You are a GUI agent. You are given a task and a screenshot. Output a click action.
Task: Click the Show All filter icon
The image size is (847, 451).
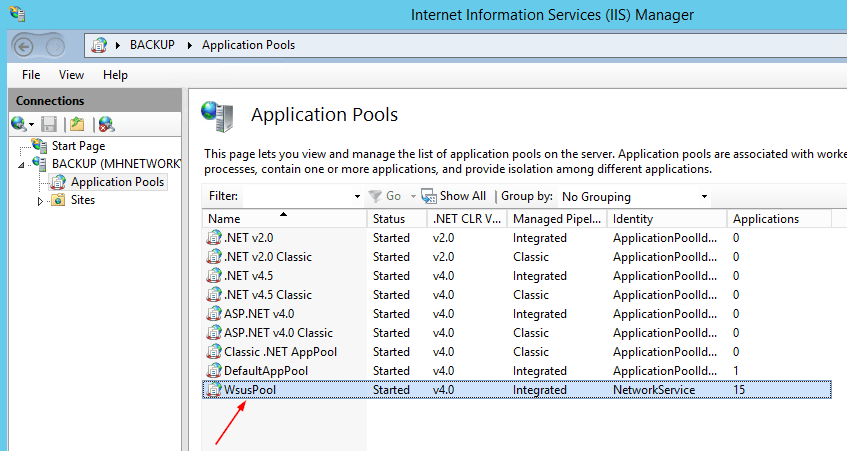tap(429, 196)
